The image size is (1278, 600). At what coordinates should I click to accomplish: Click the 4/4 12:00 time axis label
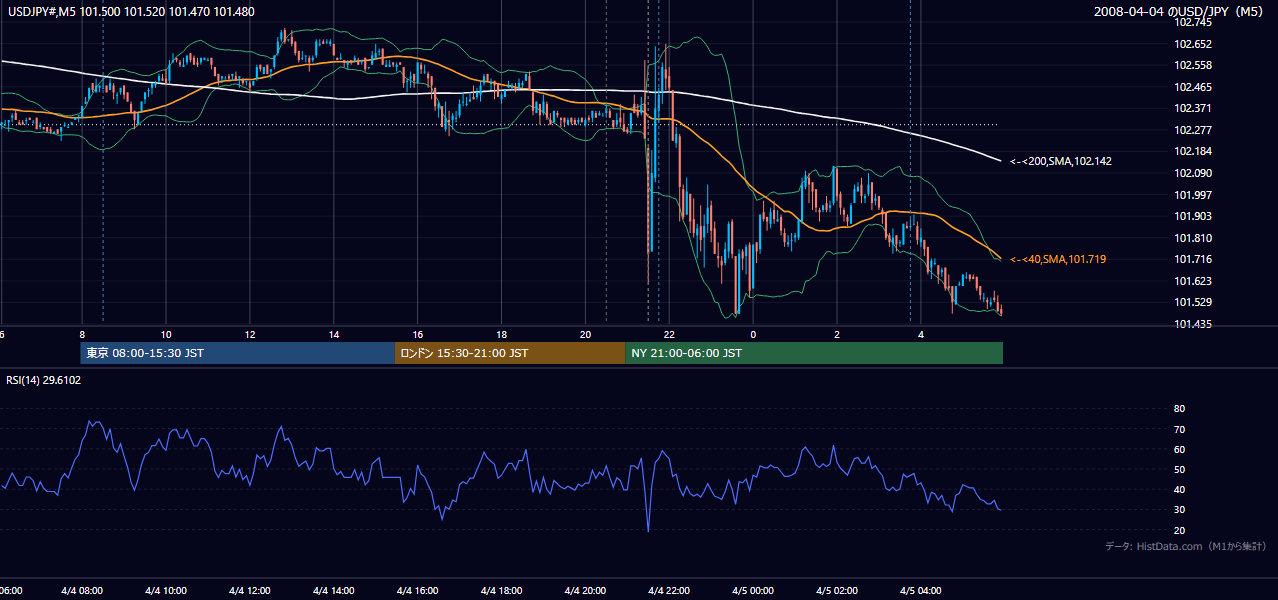tap(250, 591)
